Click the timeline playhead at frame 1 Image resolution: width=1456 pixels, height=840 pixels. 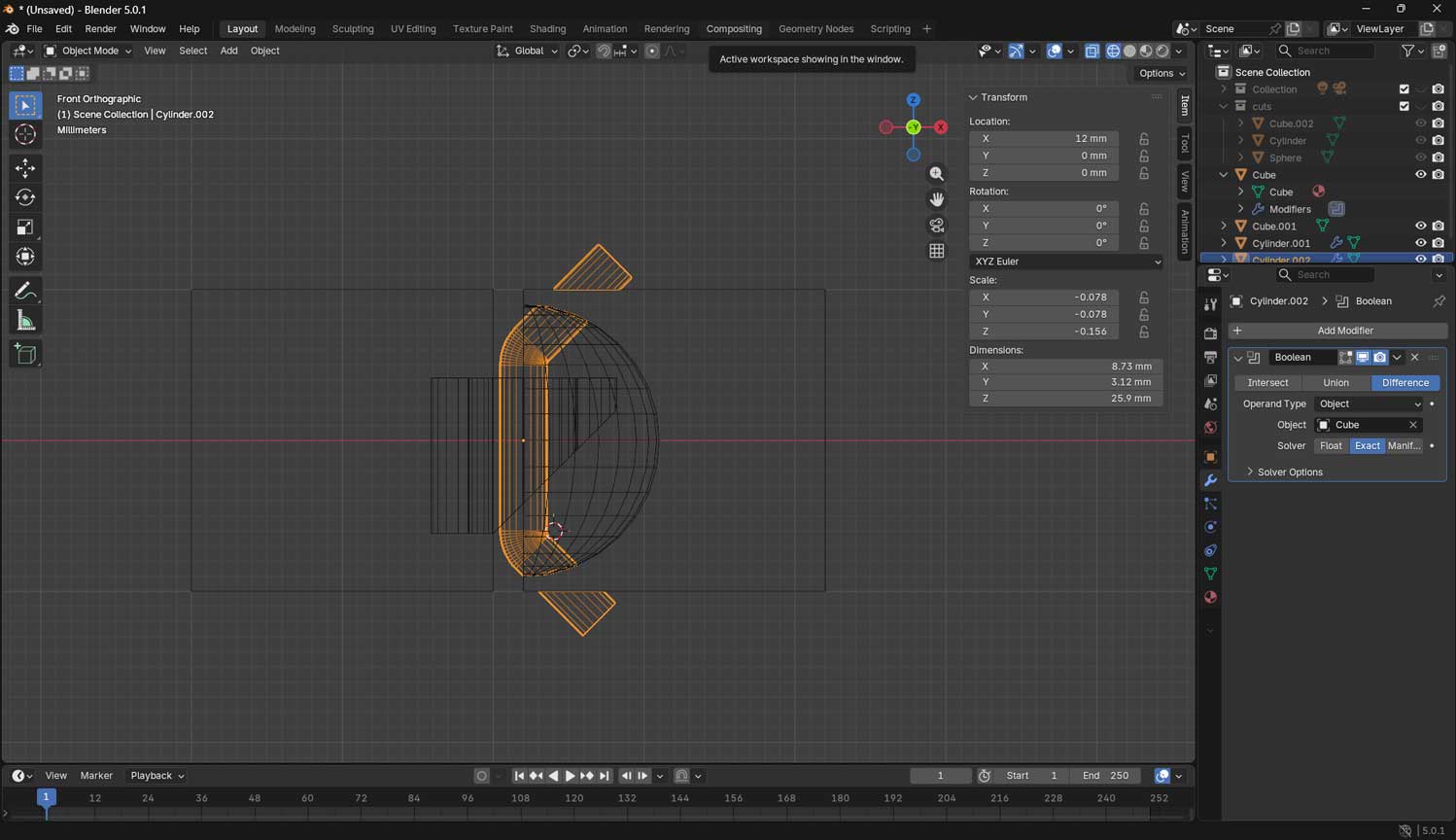point(46,797)
